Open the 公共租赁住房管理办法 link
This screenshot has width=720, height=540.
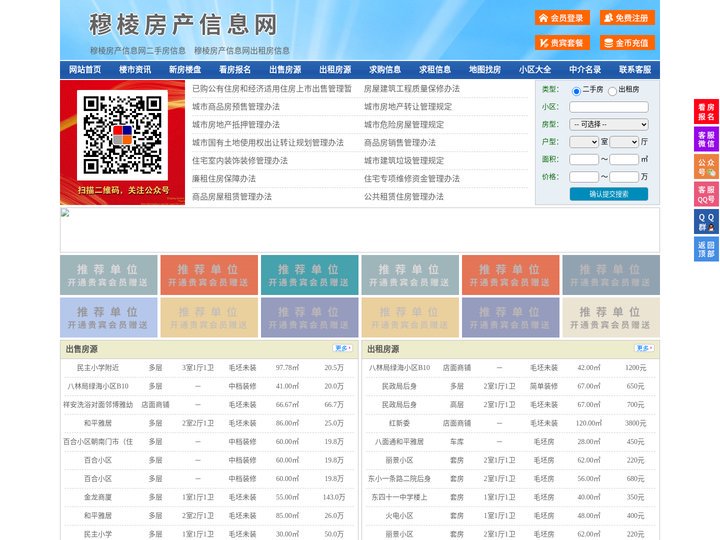click(404, 197)
